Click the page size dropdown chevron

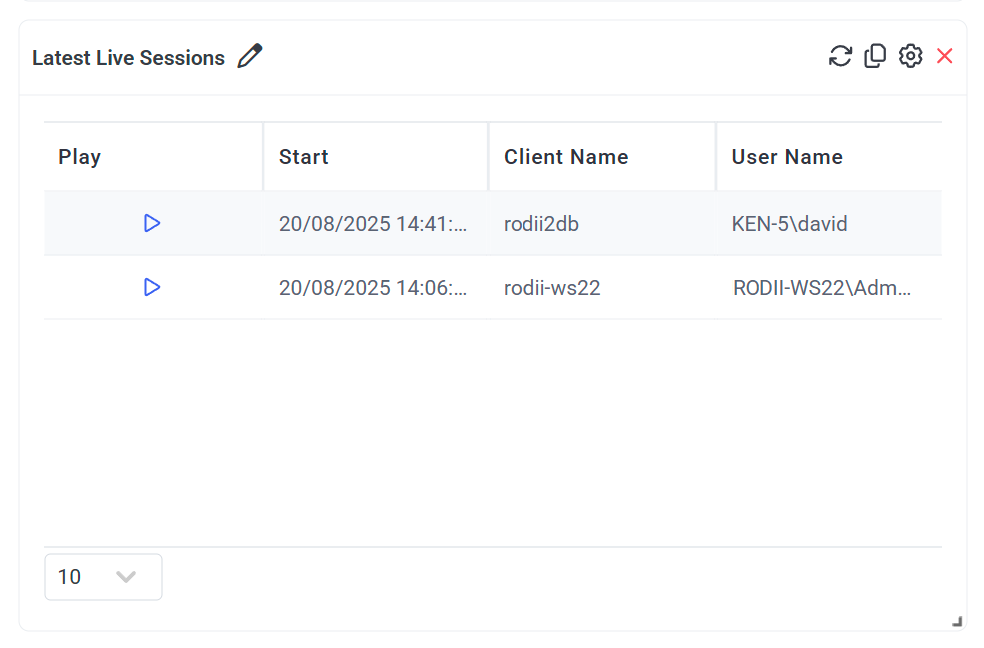tap(126, 577)
